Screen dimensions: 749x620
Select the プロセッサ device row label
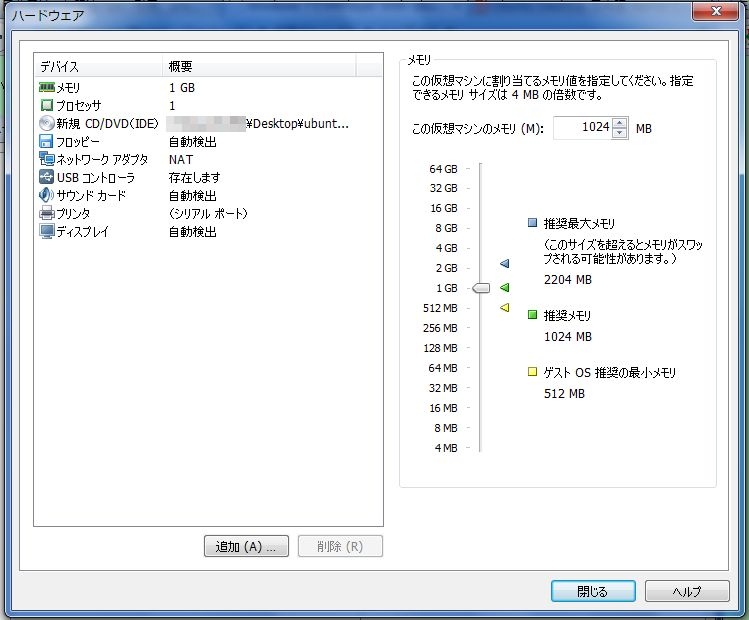coord(79,106)
